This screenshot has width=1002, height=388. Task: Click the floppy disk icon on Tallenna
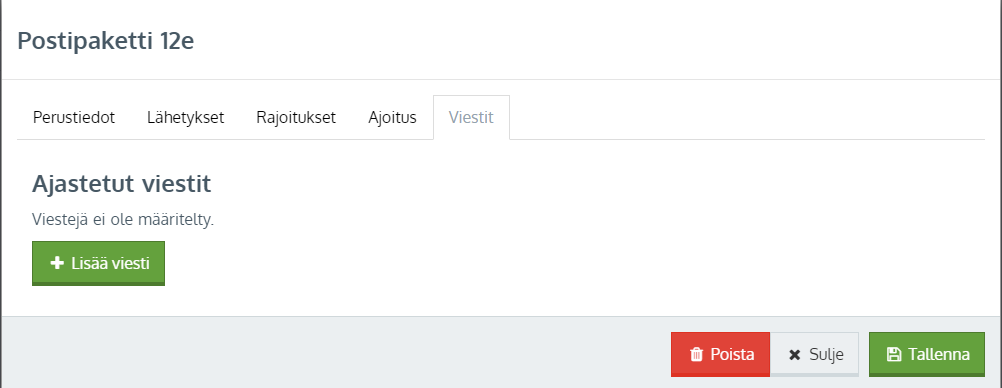[x=893, y=354]
